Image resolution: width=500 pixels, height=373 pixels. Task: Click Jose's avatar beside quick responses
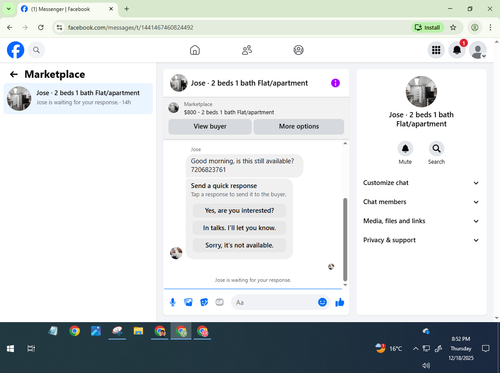(176, 253)
